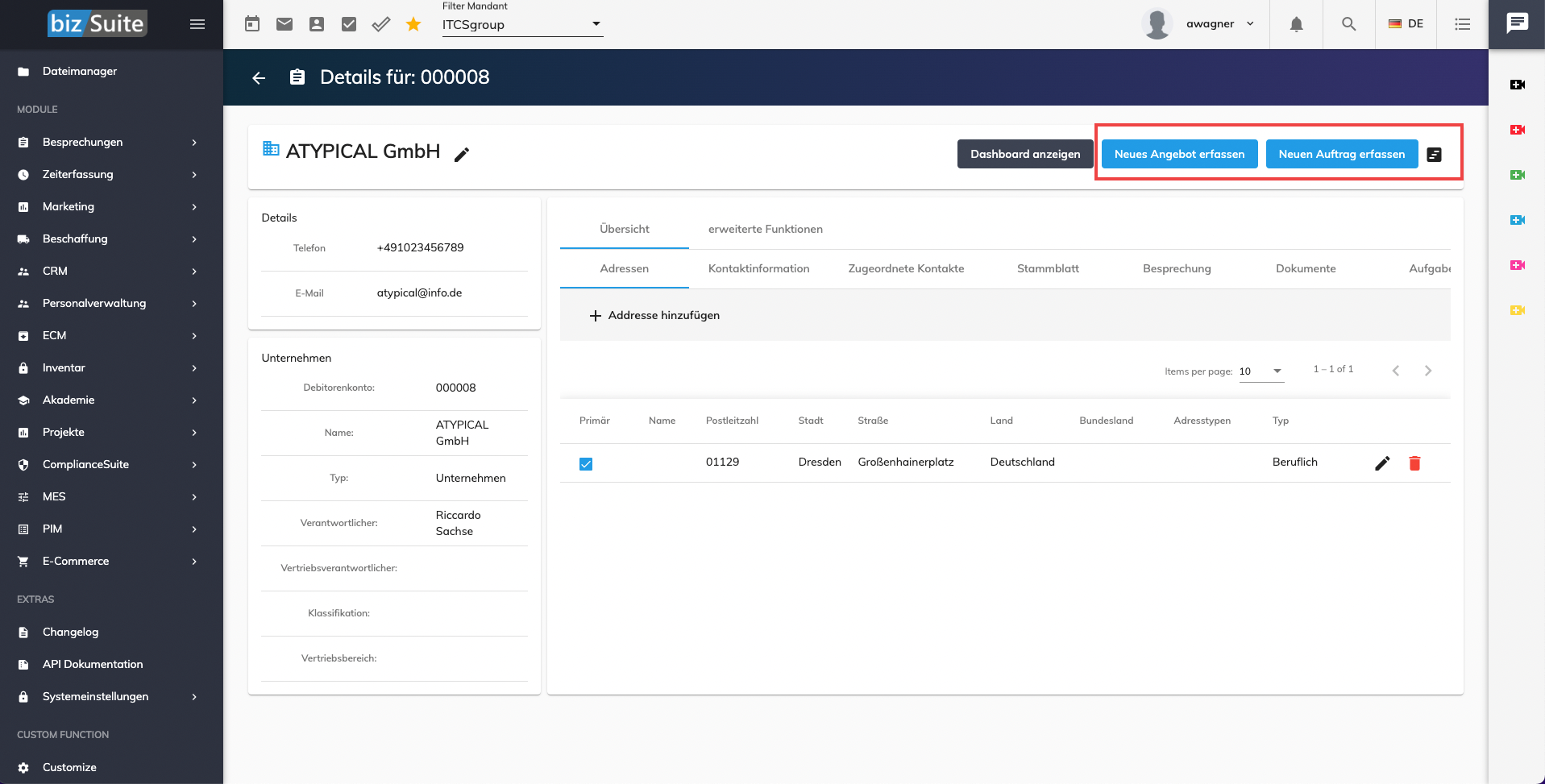
Task: Toggle the hamburger menu icon beside logo
Action: [197, 24]
